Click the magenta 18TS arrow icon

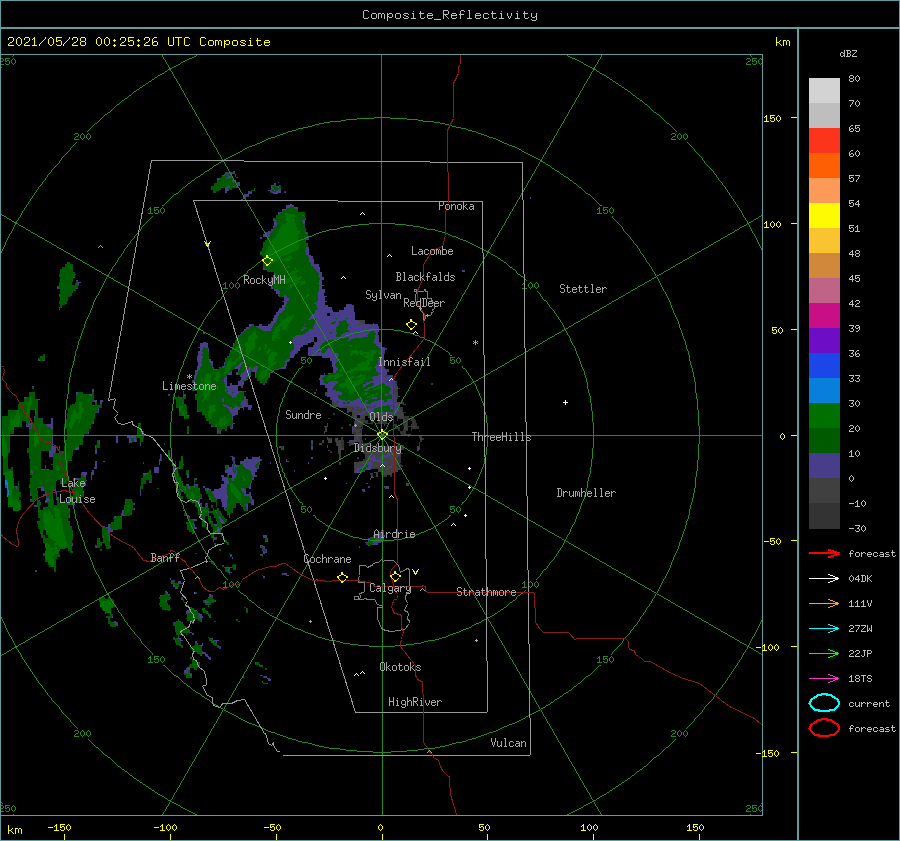pos(824,679)
